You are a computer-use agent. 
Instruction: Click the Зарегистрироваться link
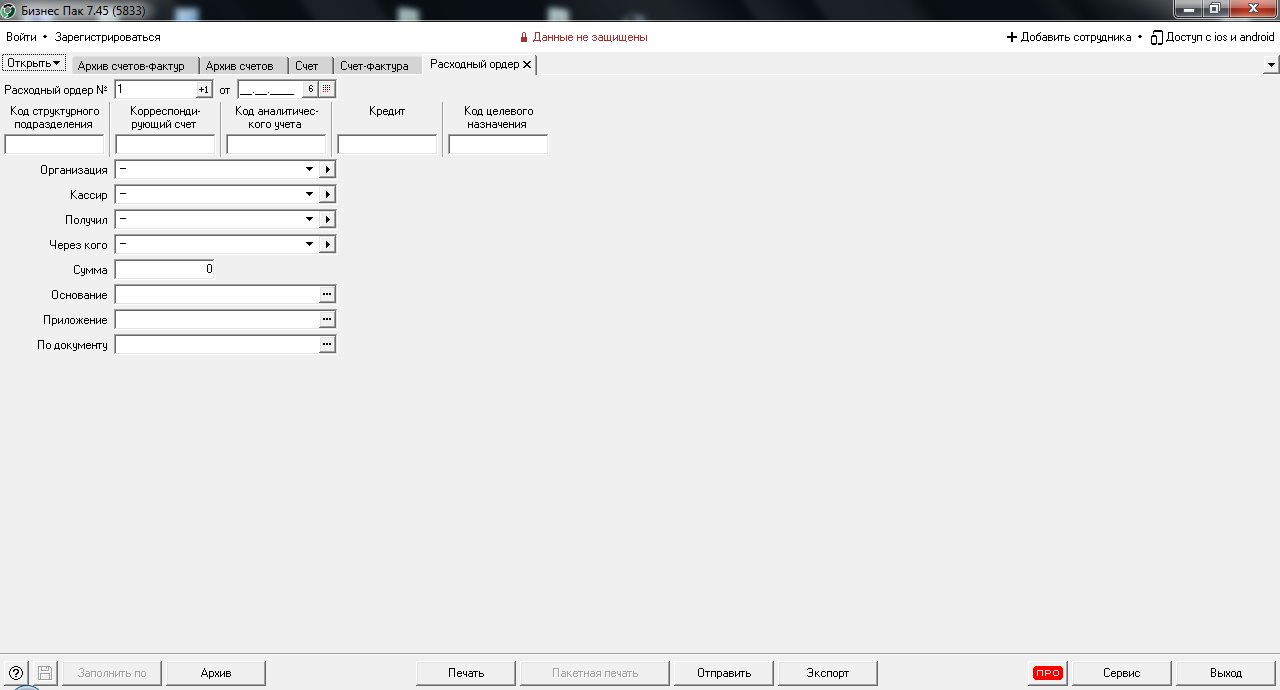click(x=108, y=37)
